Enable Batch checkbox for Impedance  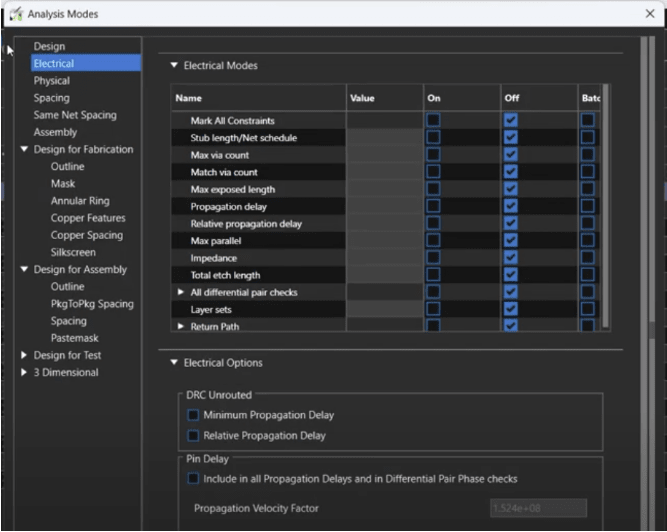(x=588, y=258)
